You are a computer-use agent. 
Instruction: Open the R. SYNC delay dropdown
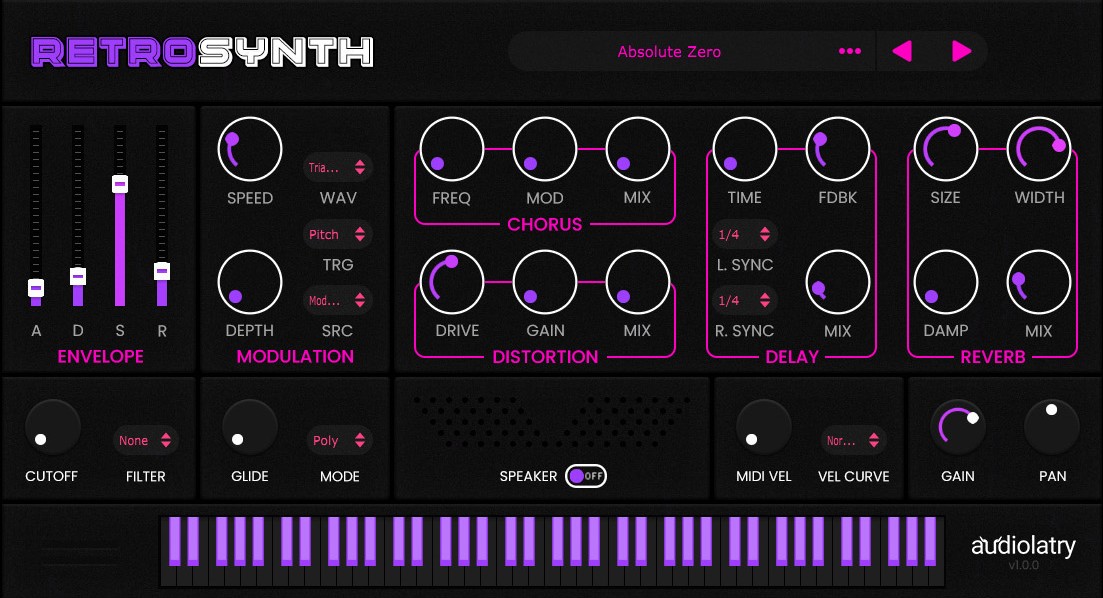[744, 300]
